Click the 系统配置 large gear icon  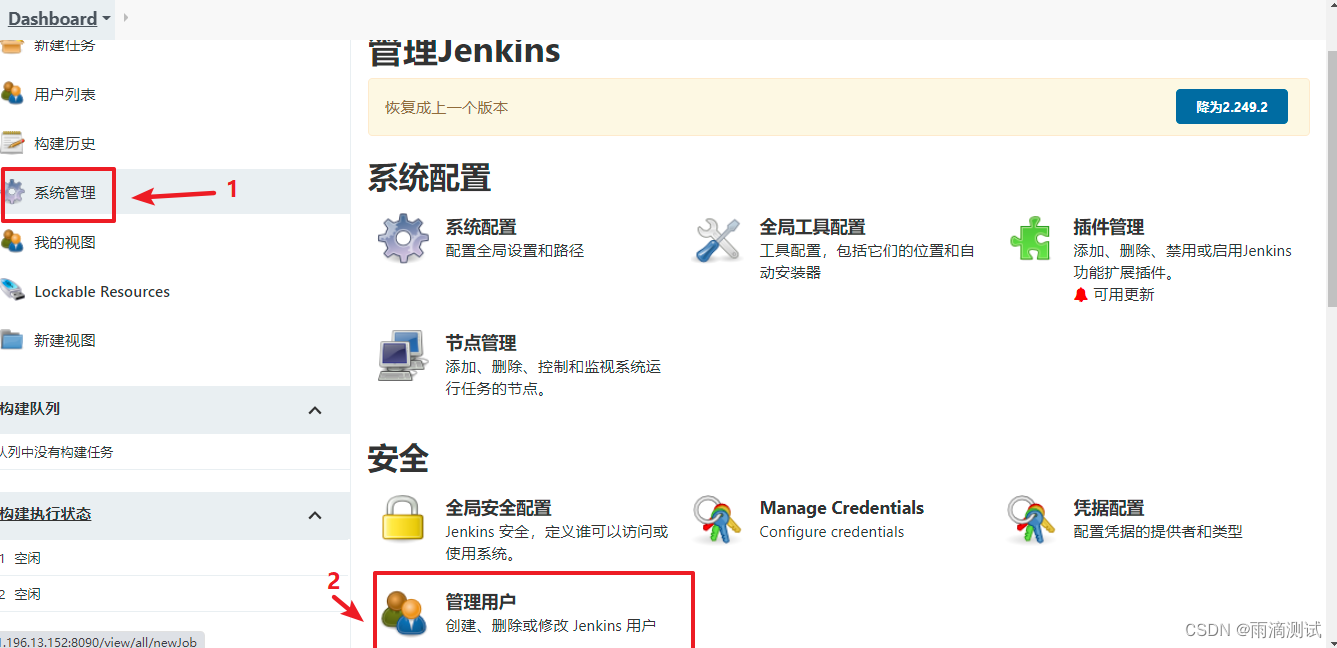point(403,238)
